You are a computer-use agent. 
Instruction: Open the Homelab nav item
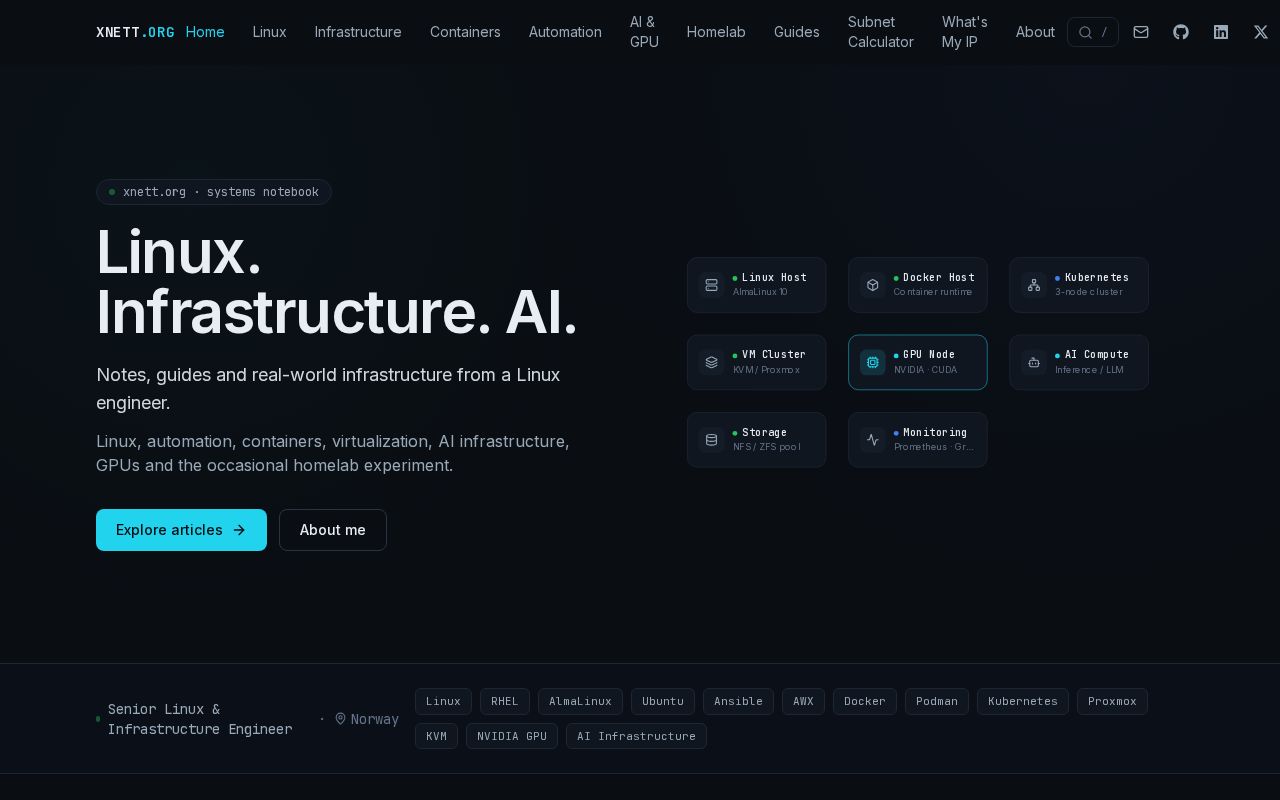click(x=716, y=32)
